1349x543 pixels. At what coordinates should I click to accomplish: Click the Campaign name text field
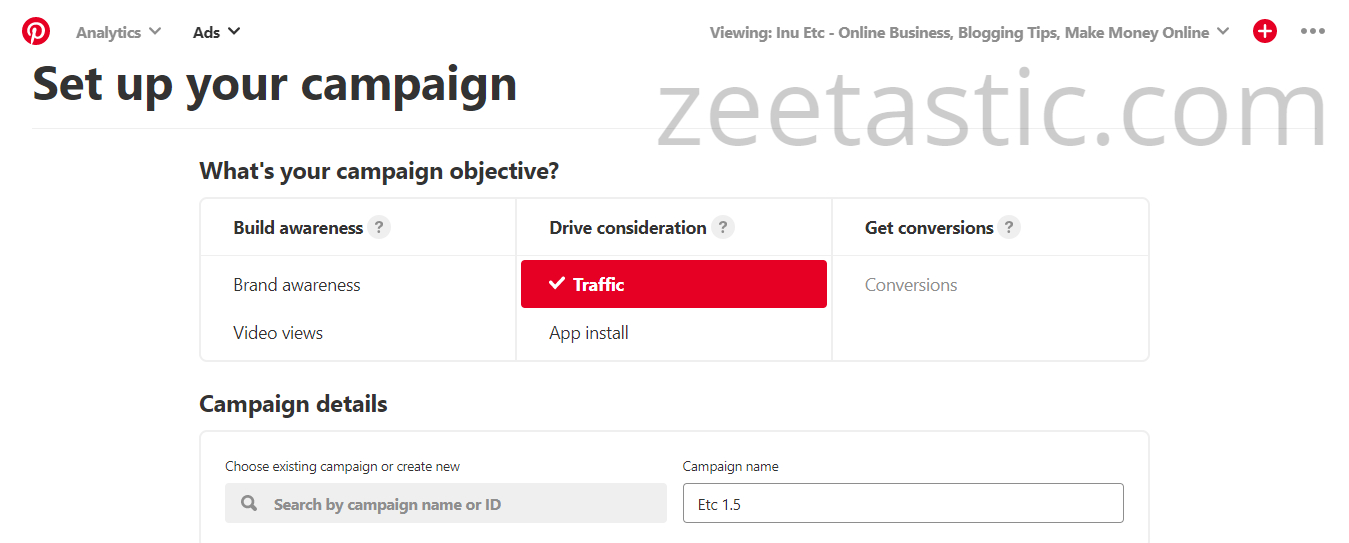[903, 504]
